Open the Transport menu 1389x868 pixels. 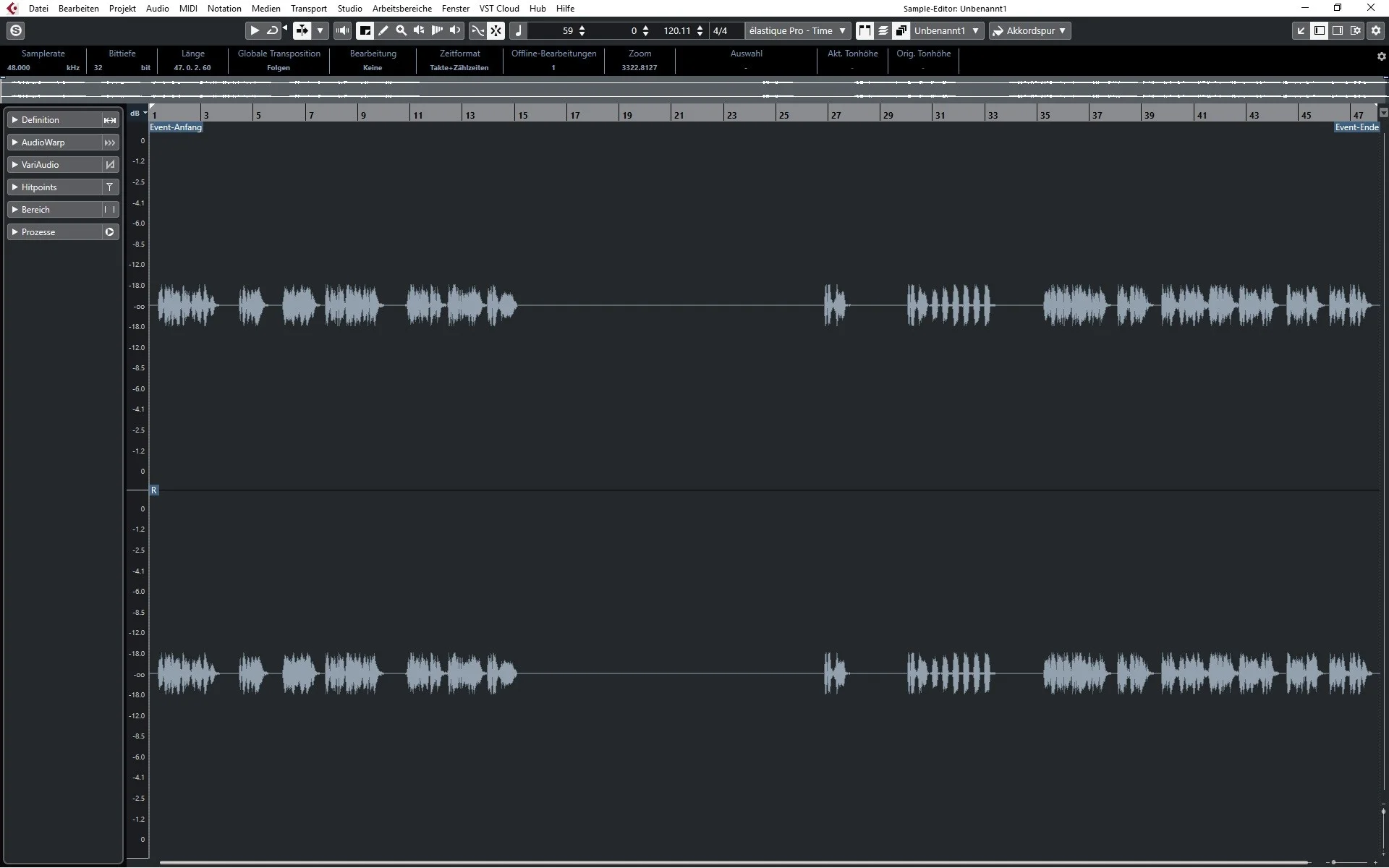coord(309,9)
